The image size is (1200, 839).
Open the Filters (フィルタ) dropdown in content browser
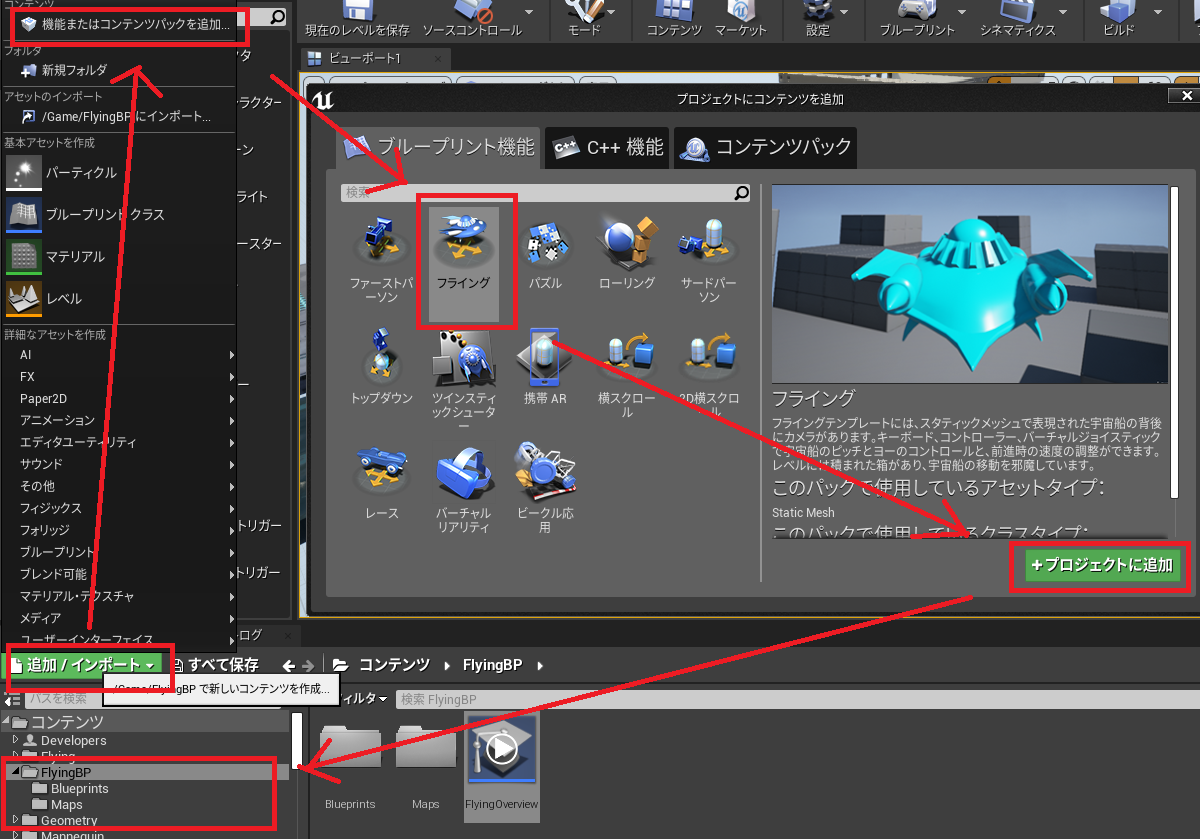click(362, 698)
